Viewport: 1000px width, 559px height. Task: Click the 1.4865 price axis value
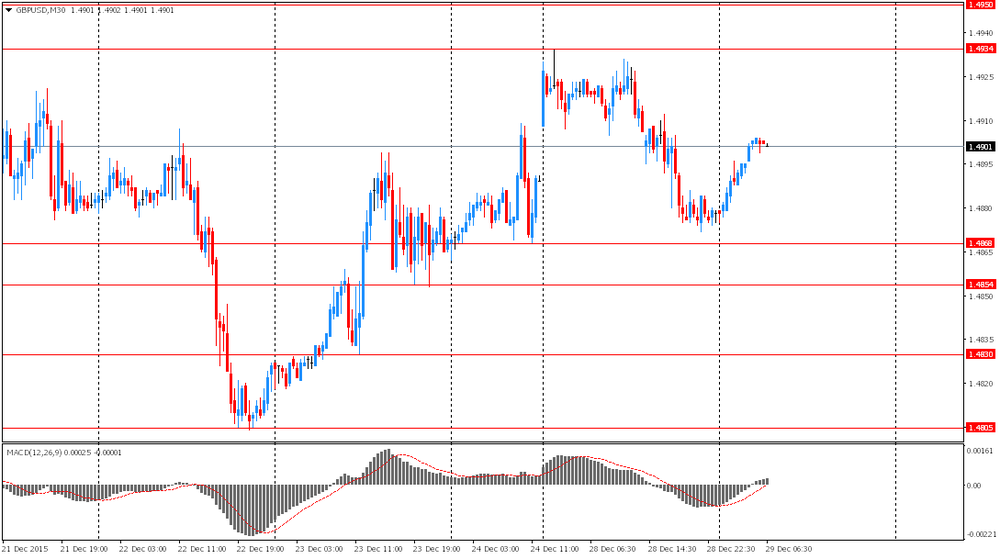click(980, 252)
